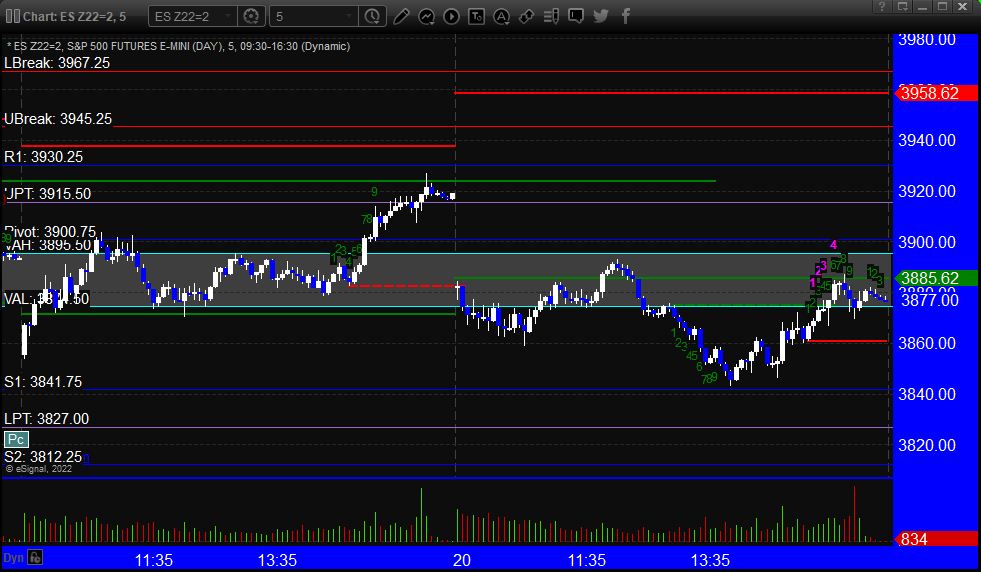The image size is (981, 572).
Task: Click the pause bars icon before the chart title
Action: point(13,16)
